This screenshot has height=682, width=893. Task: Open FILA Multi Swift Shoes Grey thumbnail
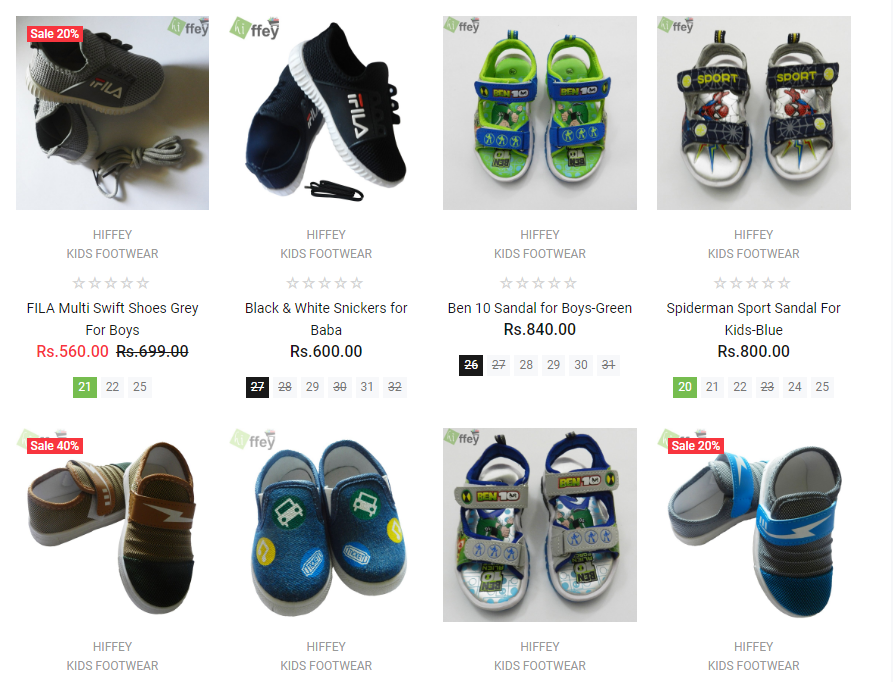coord(112,113)
